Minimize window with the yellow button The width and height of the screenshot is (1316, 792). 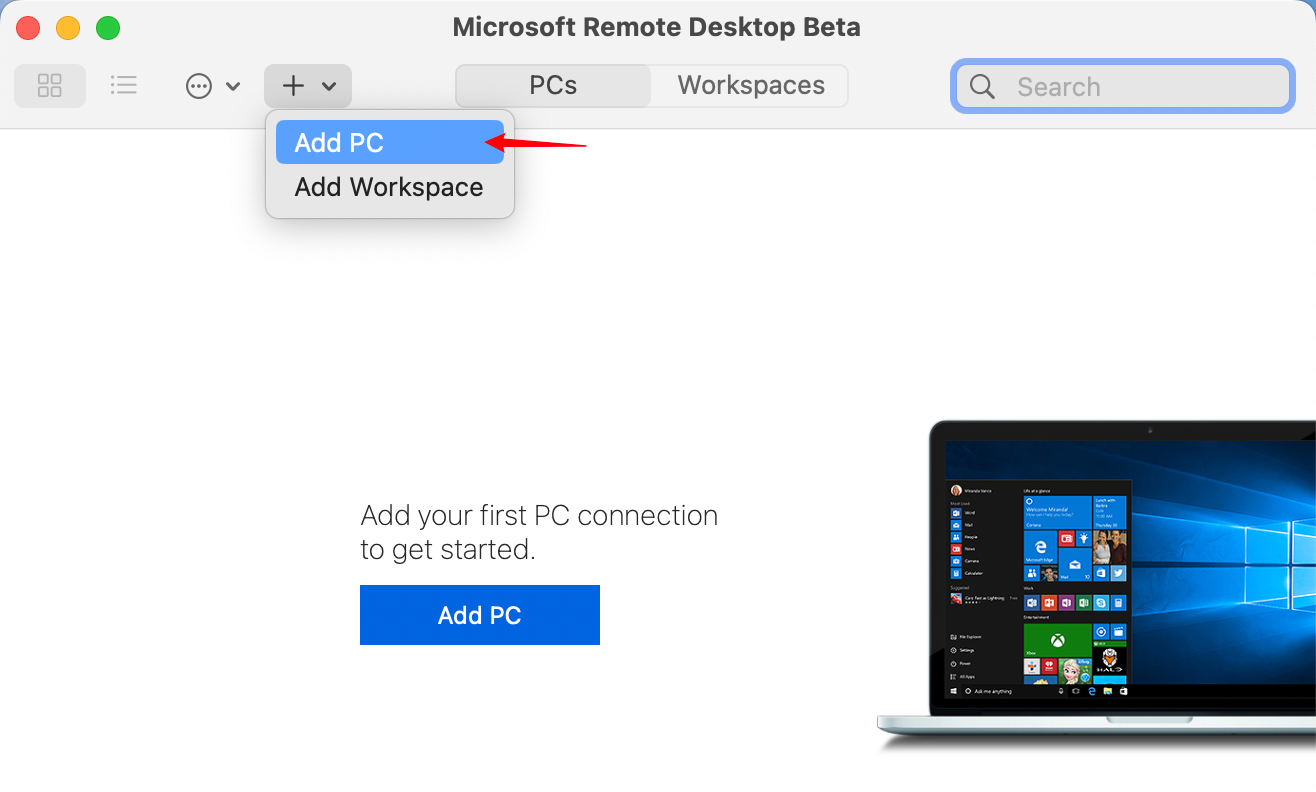[68, 28]
